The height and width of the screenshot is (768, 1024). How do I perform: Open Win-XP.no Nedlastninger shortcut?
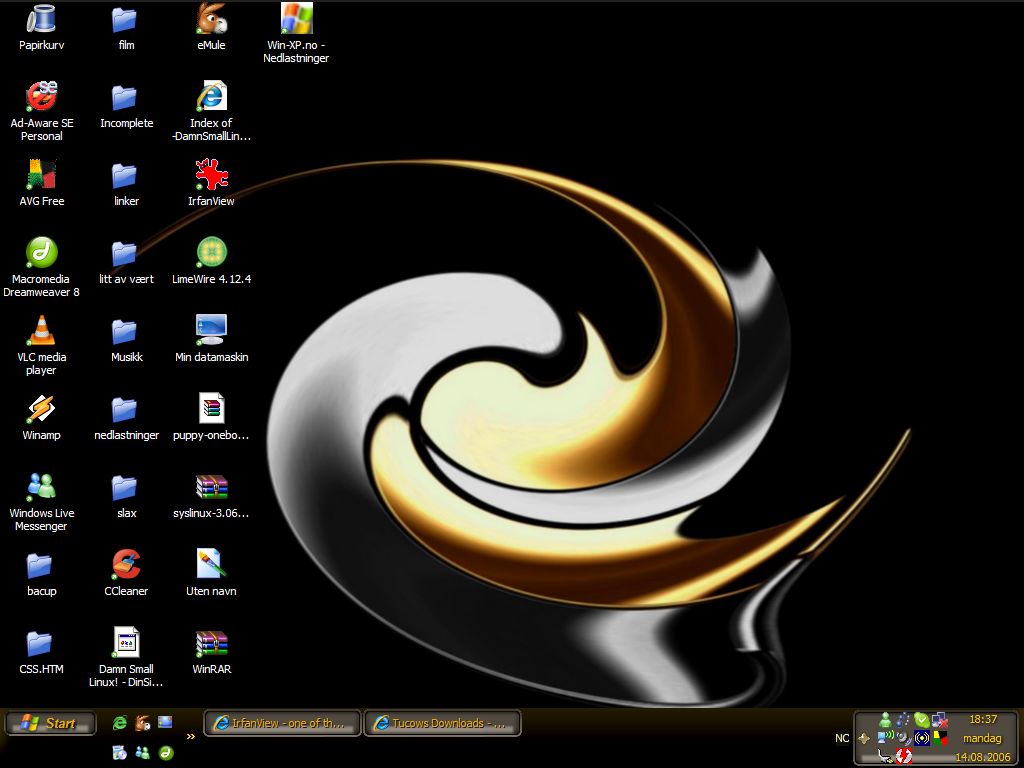coord(296,34)
